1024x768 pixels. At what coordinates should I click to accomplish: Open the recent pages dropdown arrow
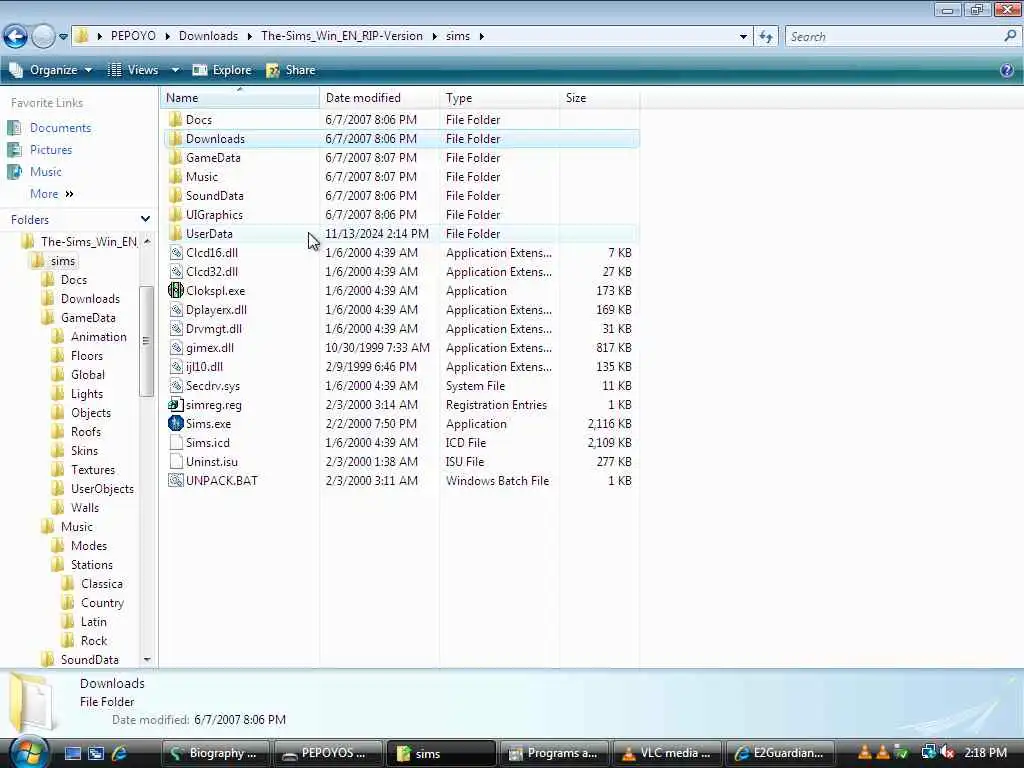[63, 37]
